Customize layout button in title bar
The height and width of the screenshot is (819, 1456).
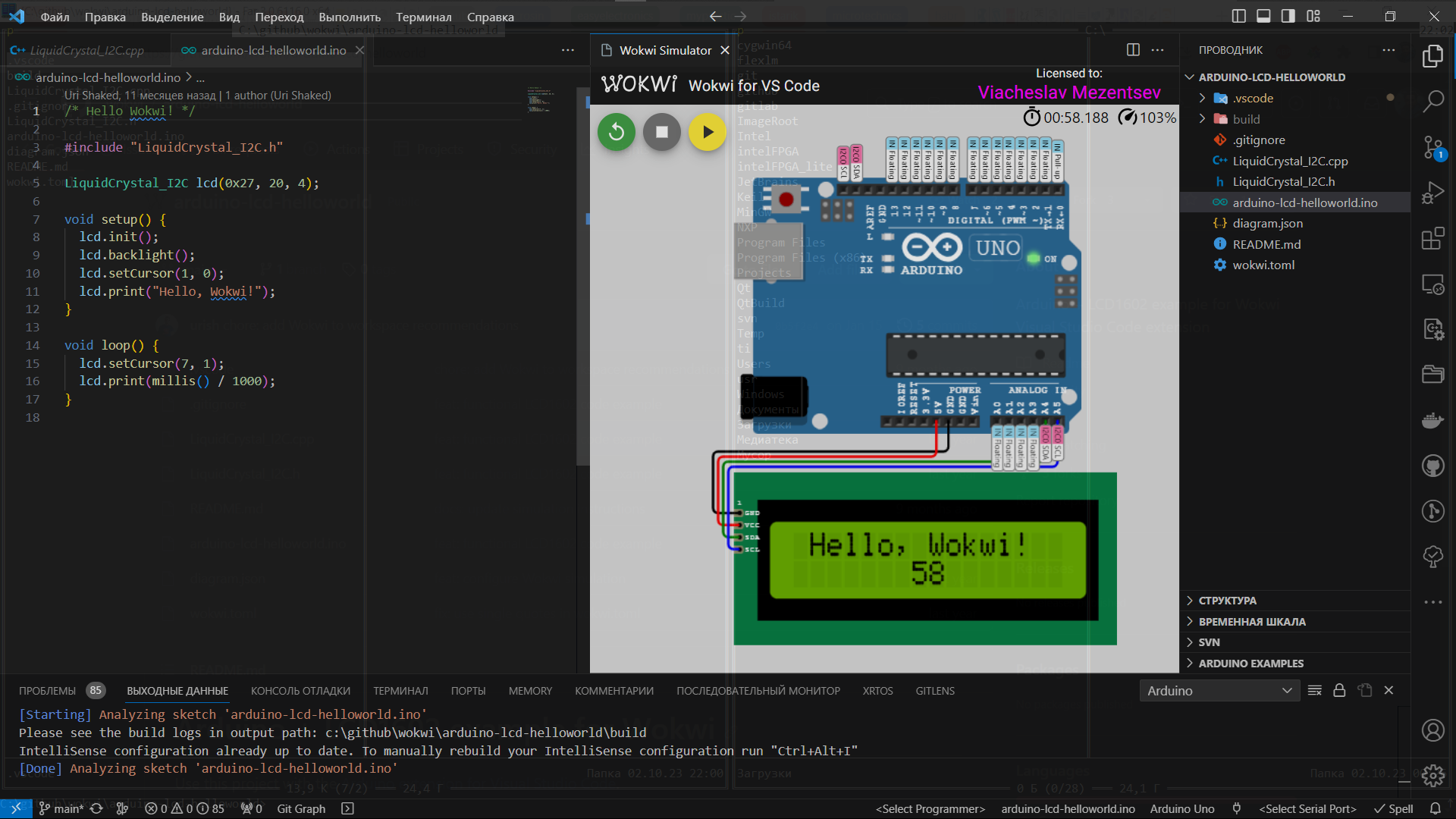click(1313, 16)
